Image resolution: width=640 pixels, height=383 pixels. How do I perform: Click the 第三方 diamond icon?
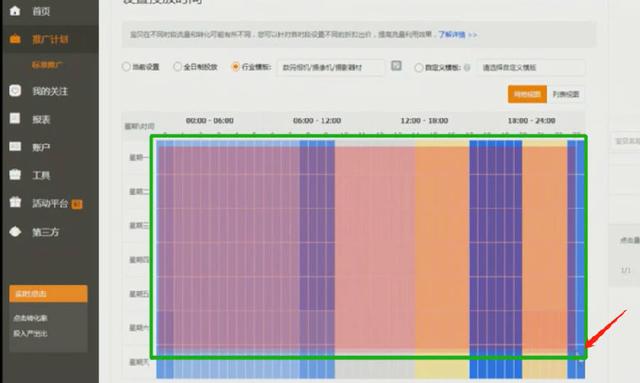pyautogui.click(x=15, y=232)
